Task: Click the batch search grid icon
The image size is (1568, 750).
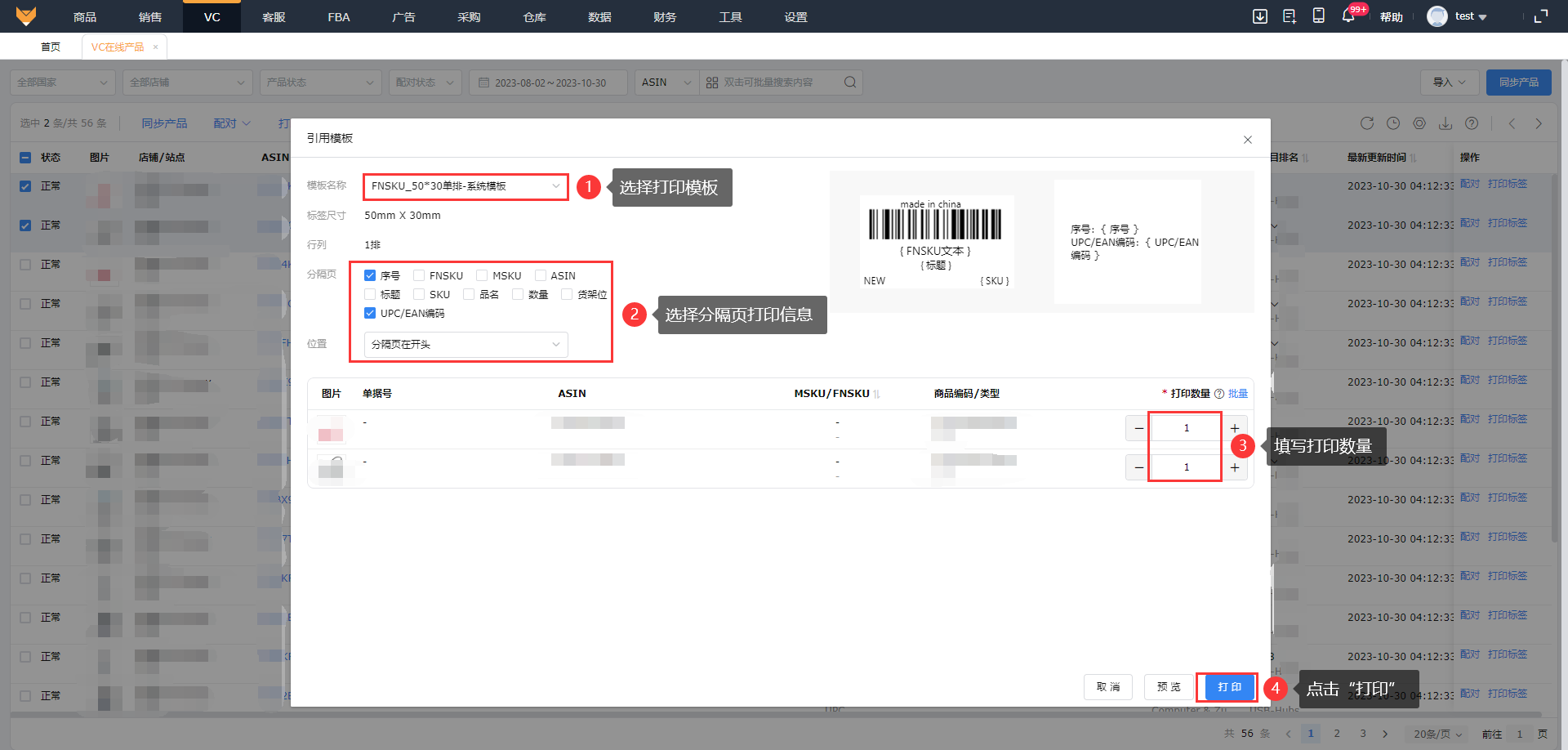Action: coord(712,83)
